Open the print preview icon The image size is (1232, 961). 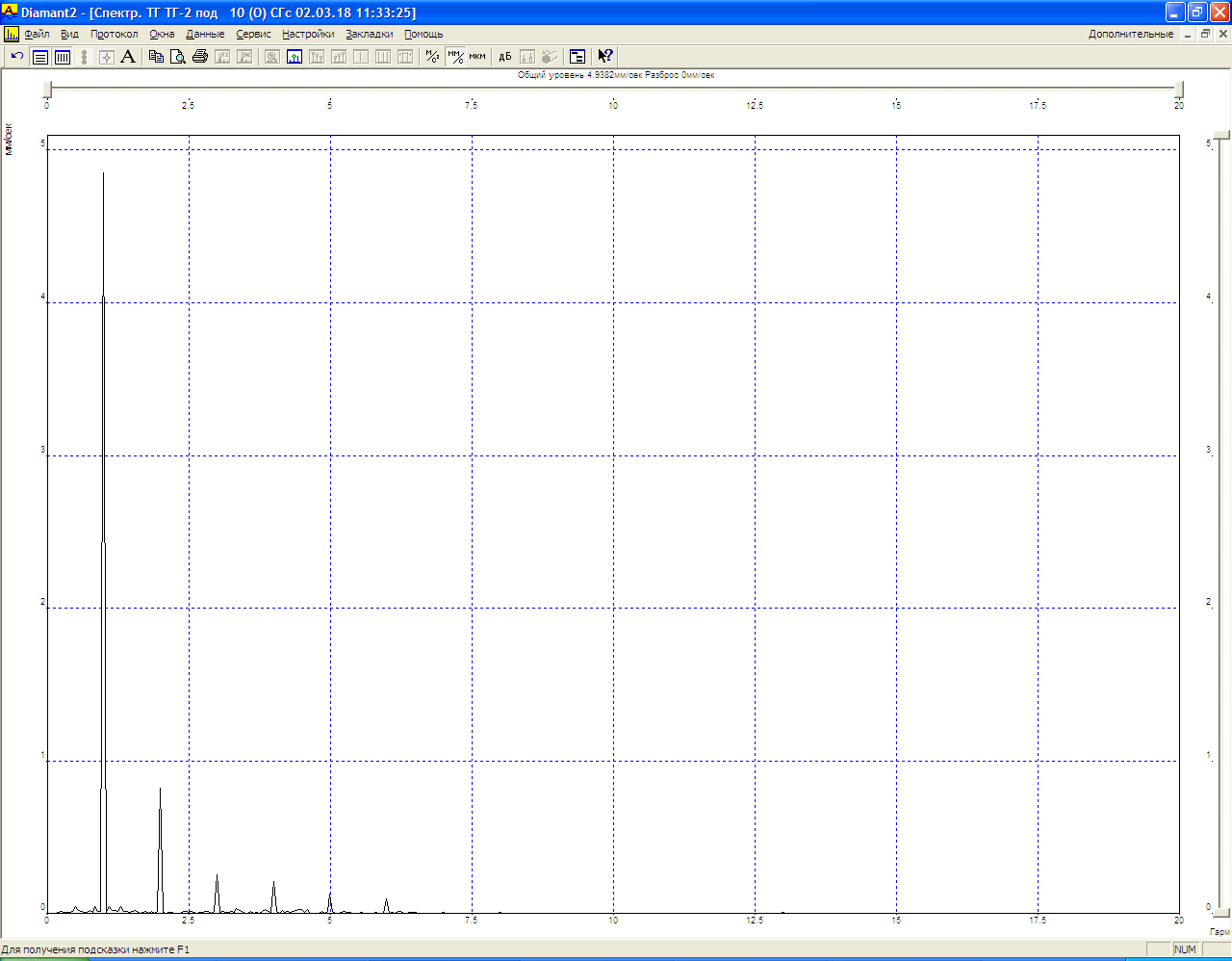[x=178, y=57]
